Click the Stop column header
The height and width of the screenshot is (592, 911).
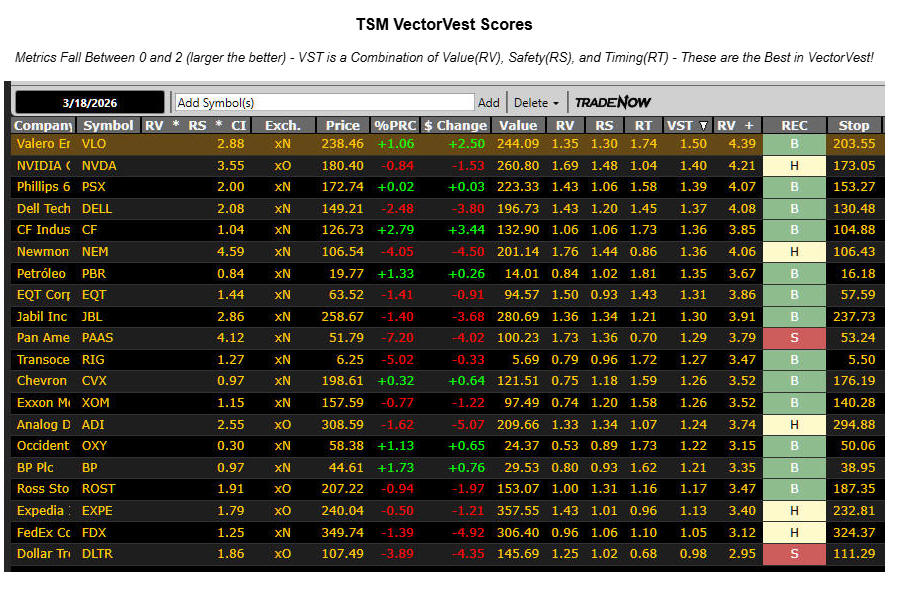click(x=853, y=125)
